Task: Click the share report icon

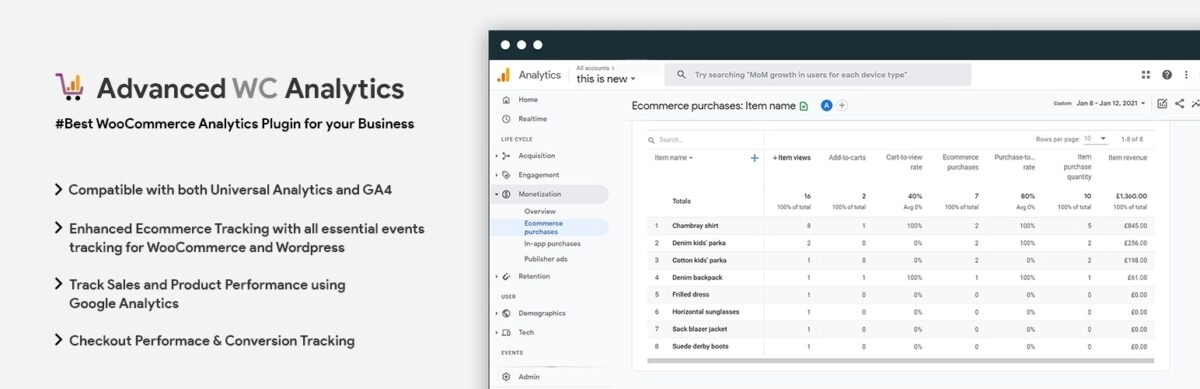Action: 1179,103
